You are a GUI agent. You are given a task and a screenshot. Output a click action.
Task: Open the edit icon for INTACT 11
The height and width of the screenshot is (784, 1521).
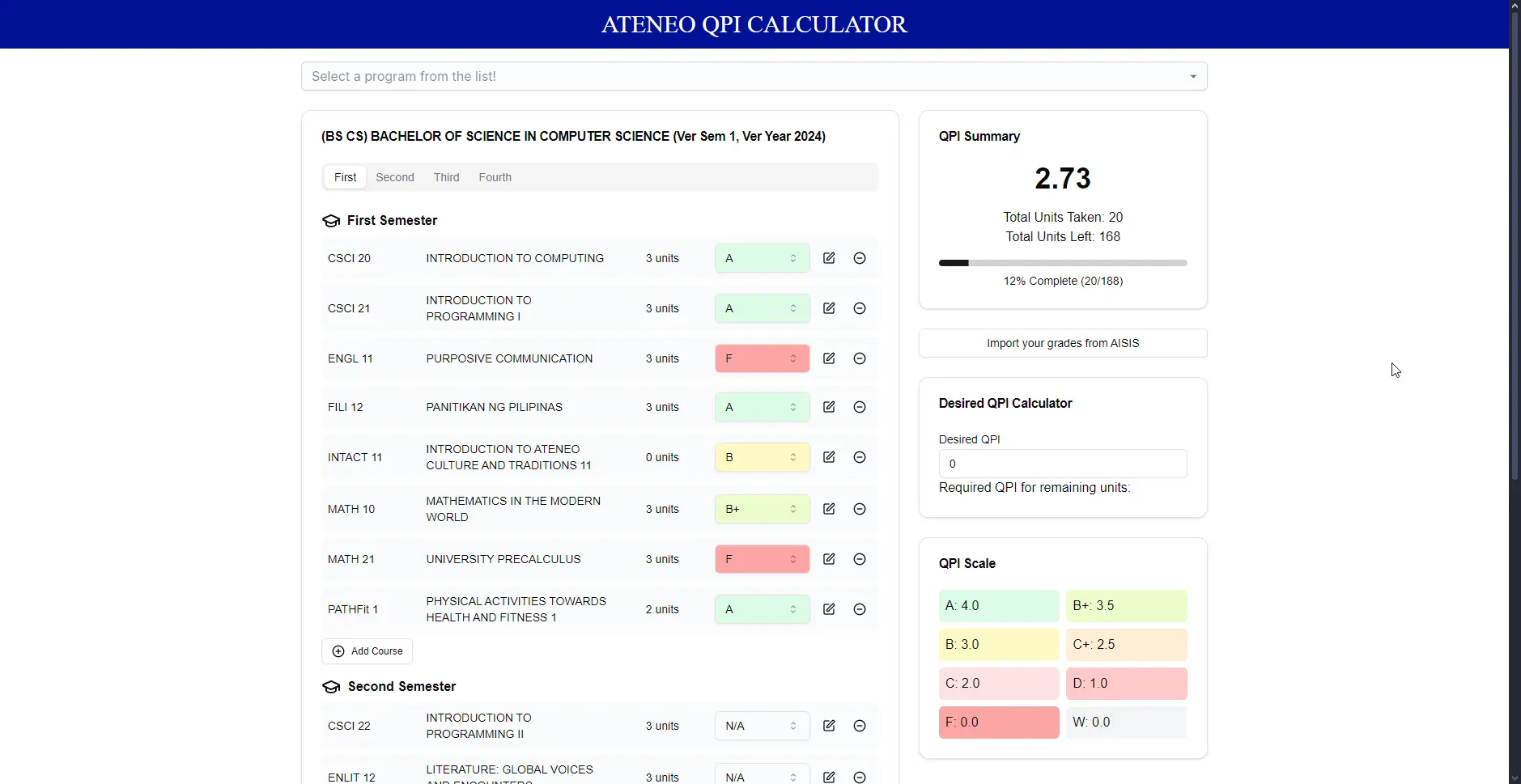829,457
